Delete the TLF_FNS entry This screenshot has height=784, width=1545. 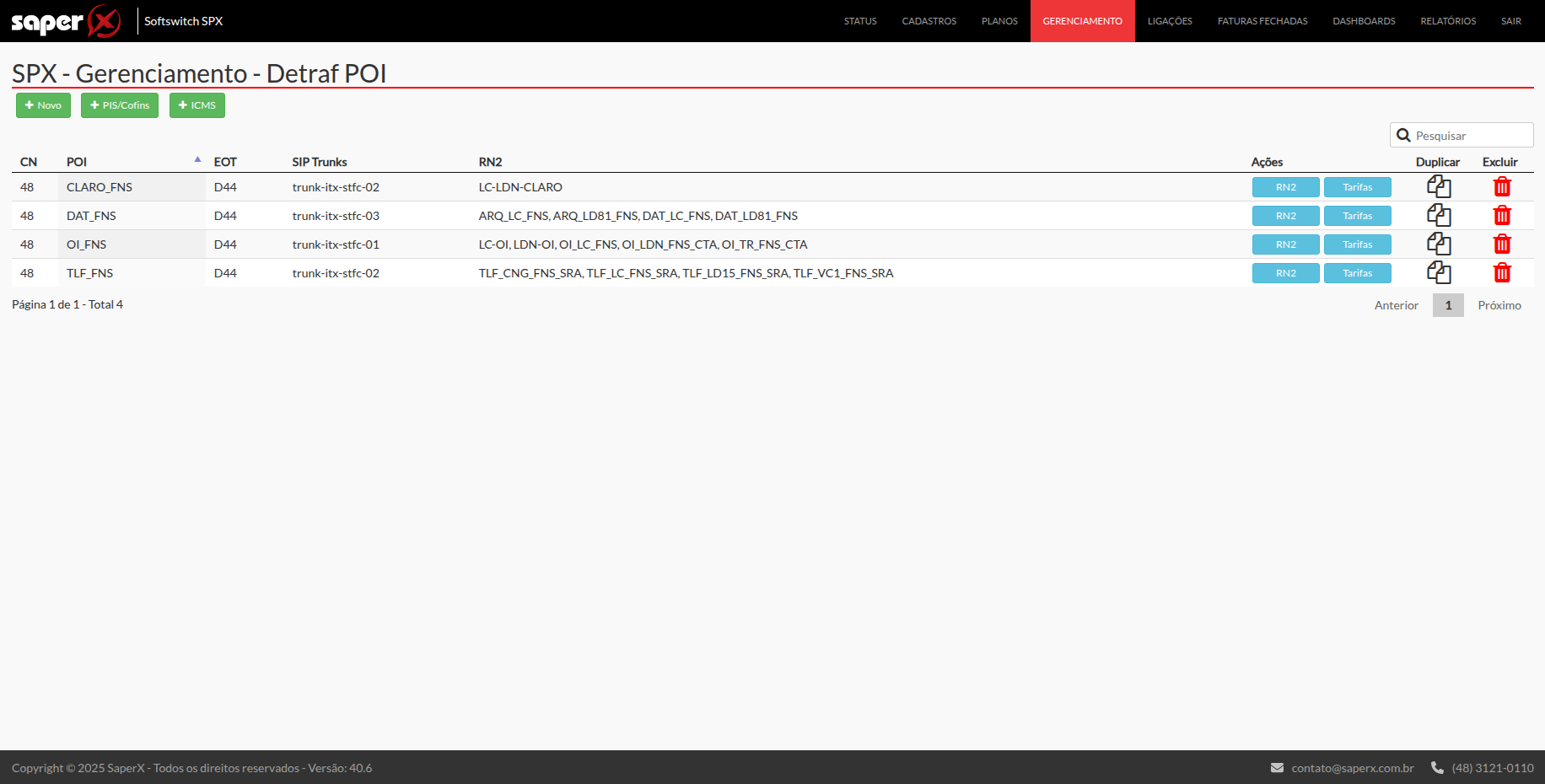(x=1501, y=273)
